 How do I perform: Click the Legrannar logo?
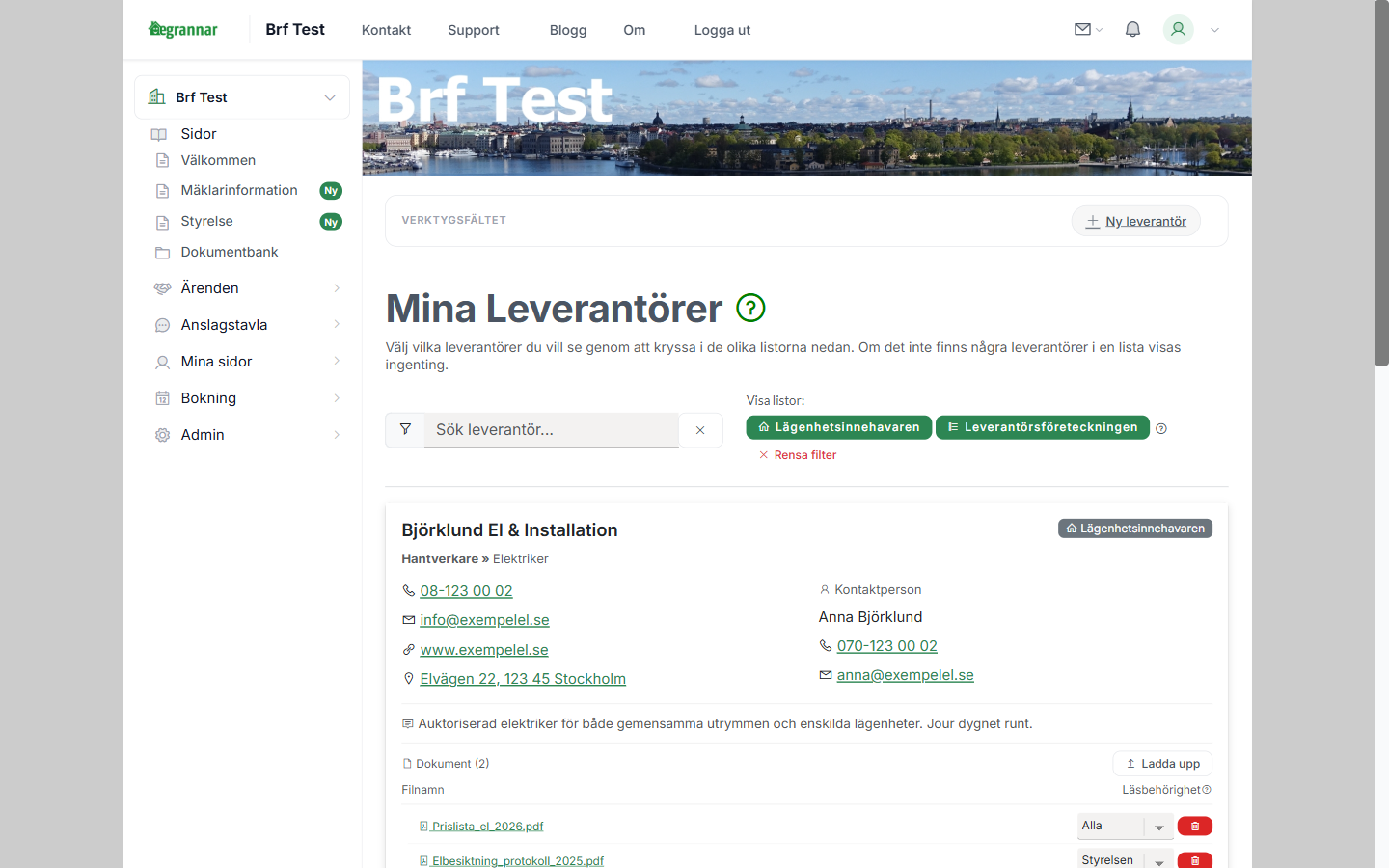pos(182,29)
